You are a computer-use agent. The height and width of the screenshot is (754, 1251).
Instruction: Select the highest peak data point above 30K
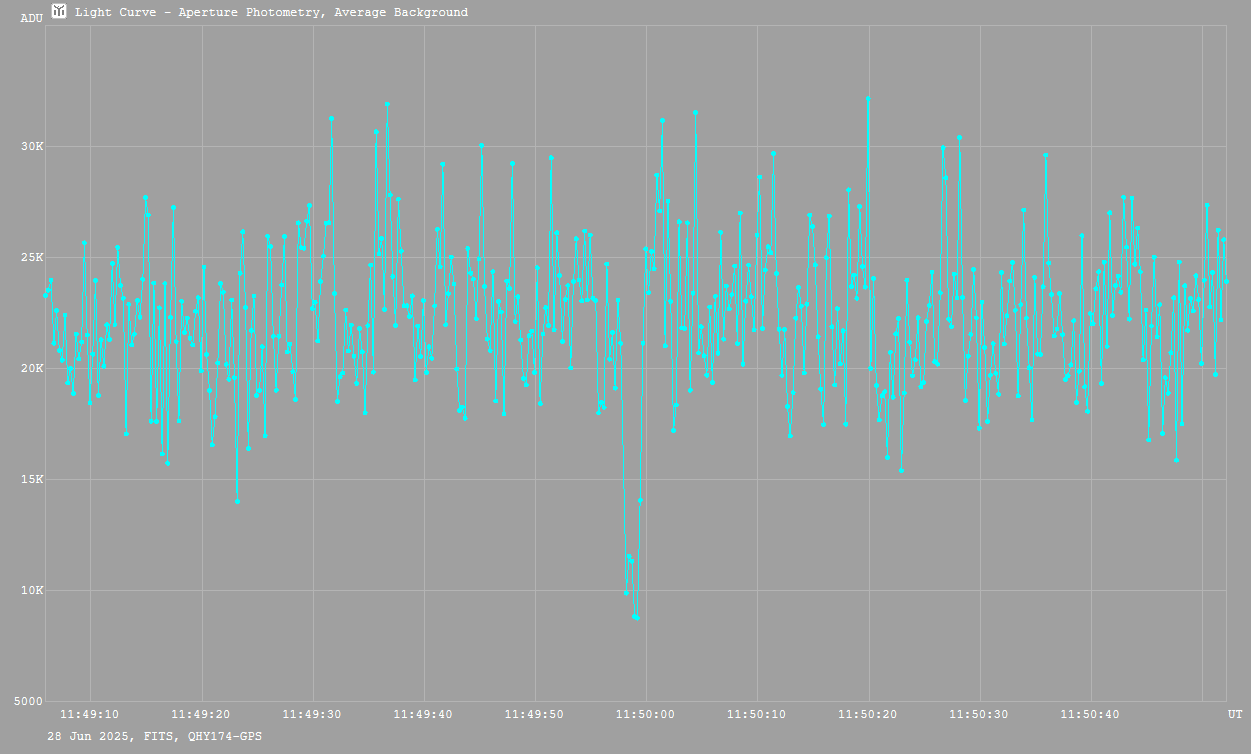[x=868, y=98]
